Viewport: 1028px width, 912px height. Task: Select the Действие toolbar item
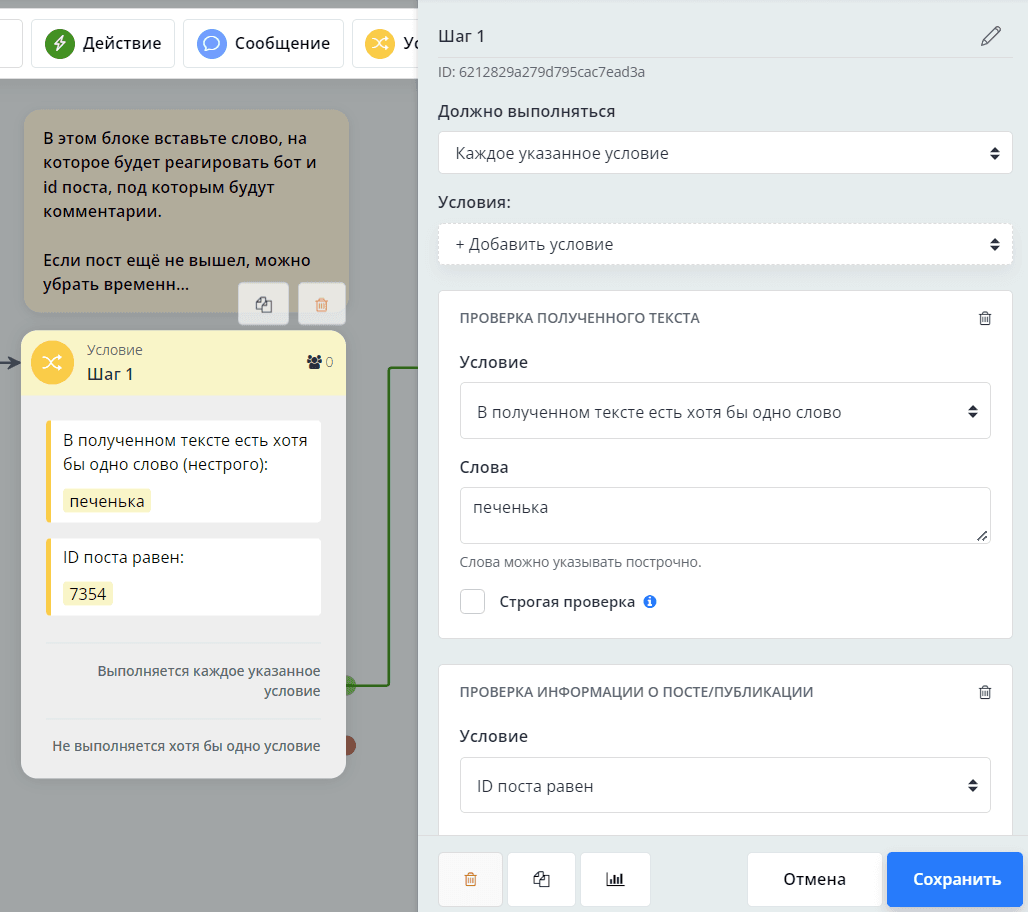click(x=103, y=43)
